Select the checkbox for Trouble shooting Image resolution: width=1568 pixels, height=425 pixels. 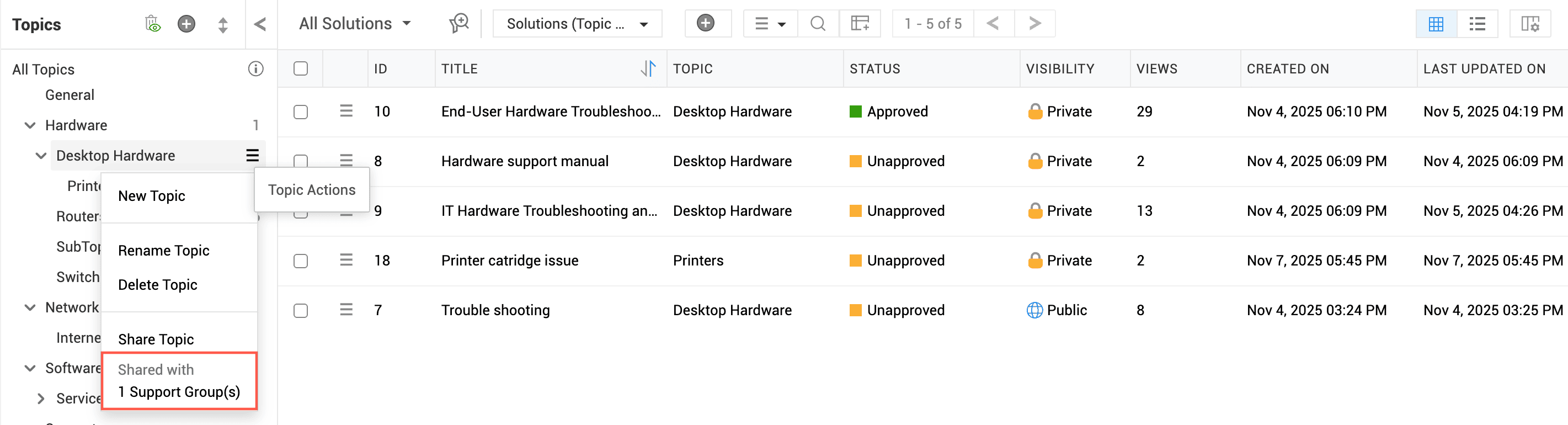point(301,311)
